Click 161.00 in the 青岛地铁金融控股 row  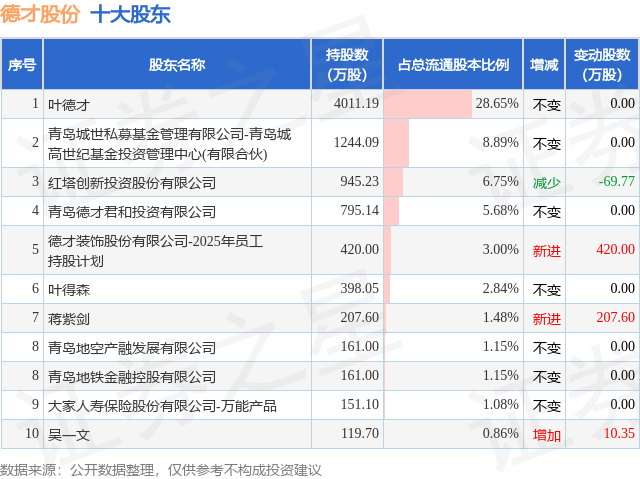[x=360, y=375]
